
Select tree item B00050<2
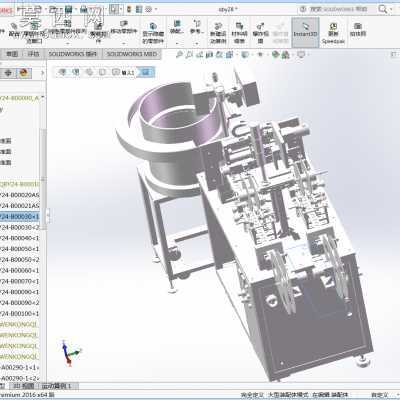[19, 259]
